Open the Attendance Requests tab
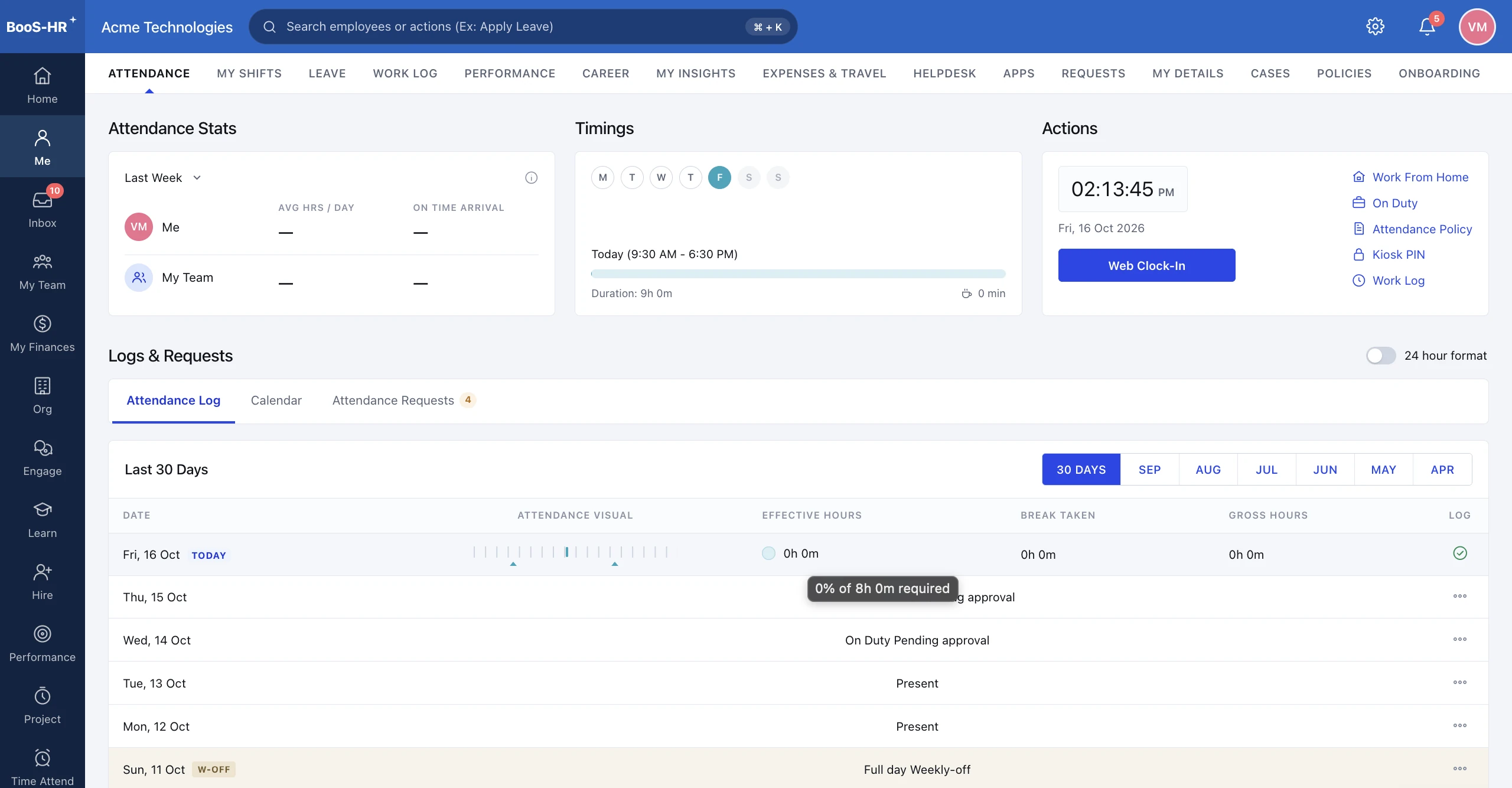1512x788 pixels. [404, 400]
